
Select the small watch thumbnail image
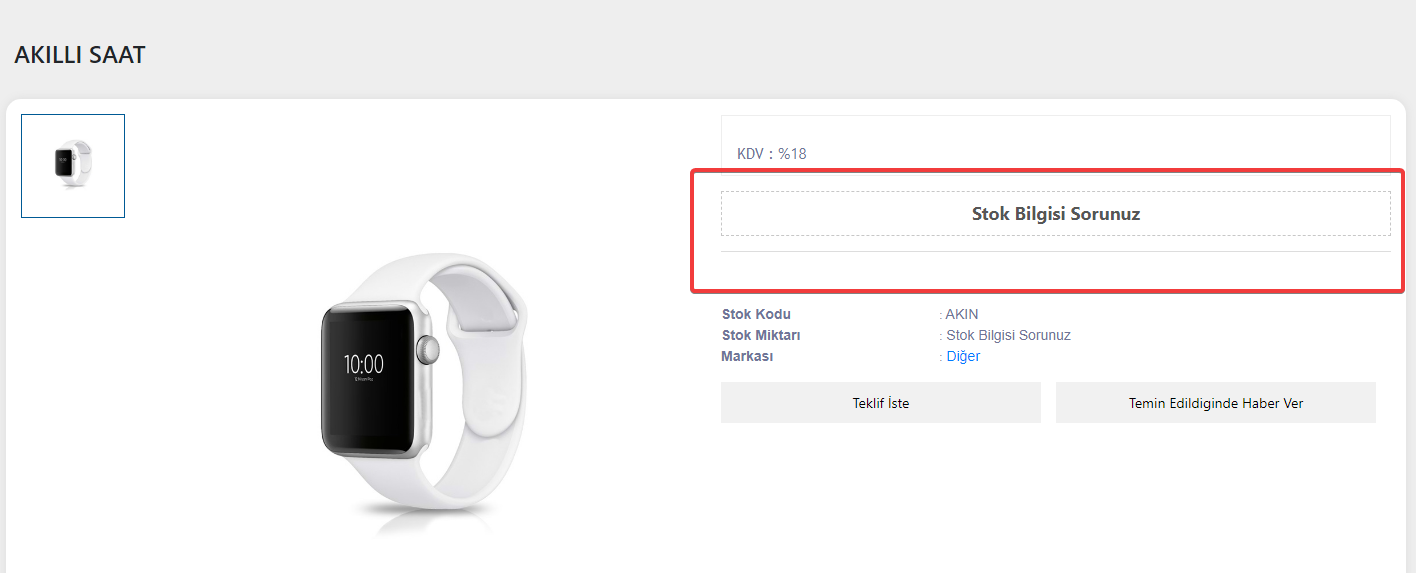point(73,166)
